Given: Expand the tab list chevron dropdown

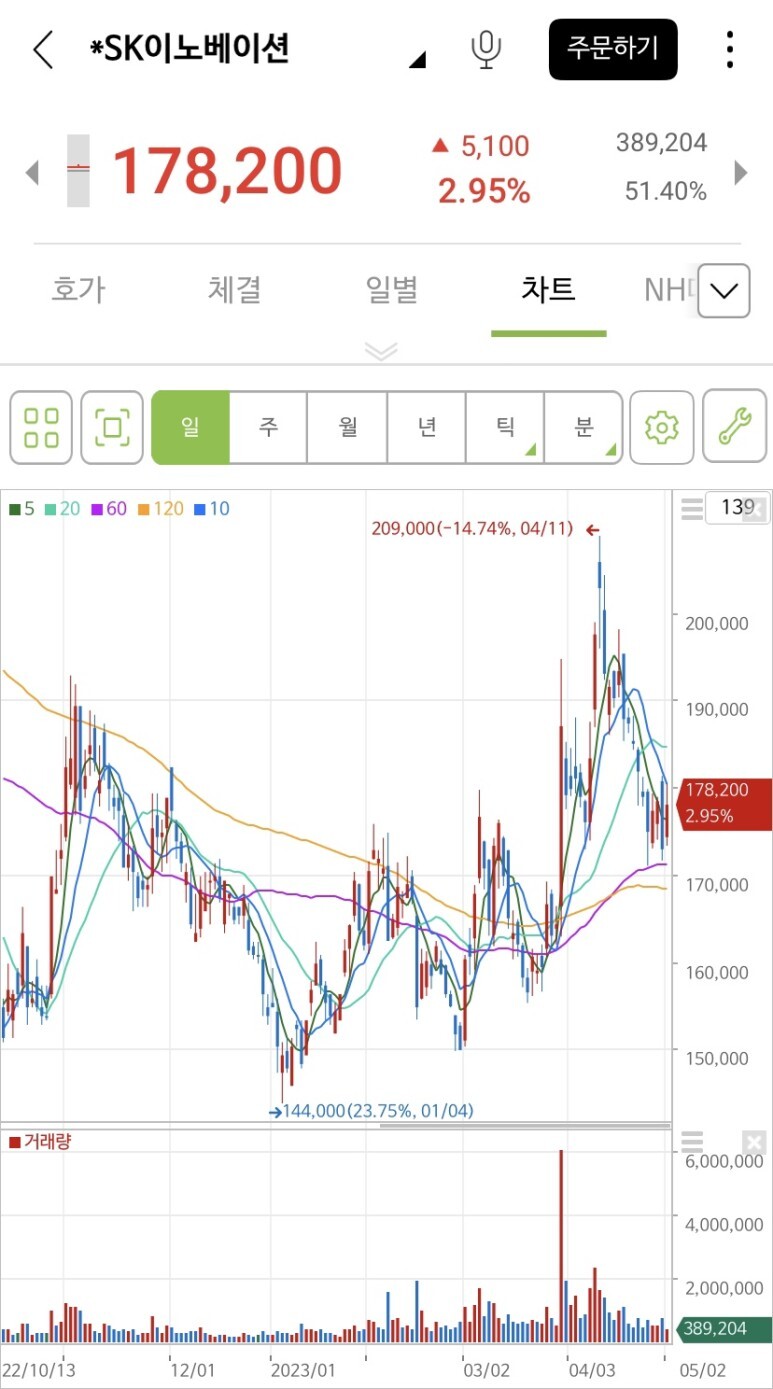Looking at the screenshot, I should click(723, 291).
